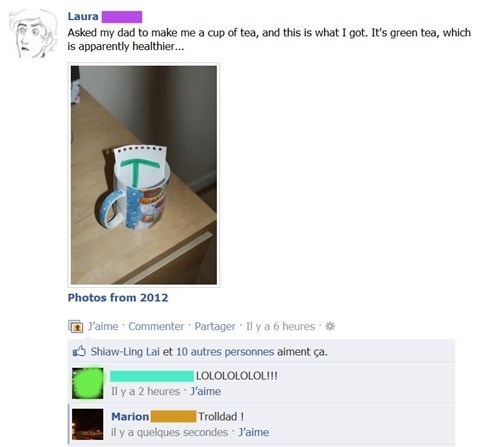Click Commenter to write a comment
The width and height of the screenshot is (500, 447).
coord(156,326)
